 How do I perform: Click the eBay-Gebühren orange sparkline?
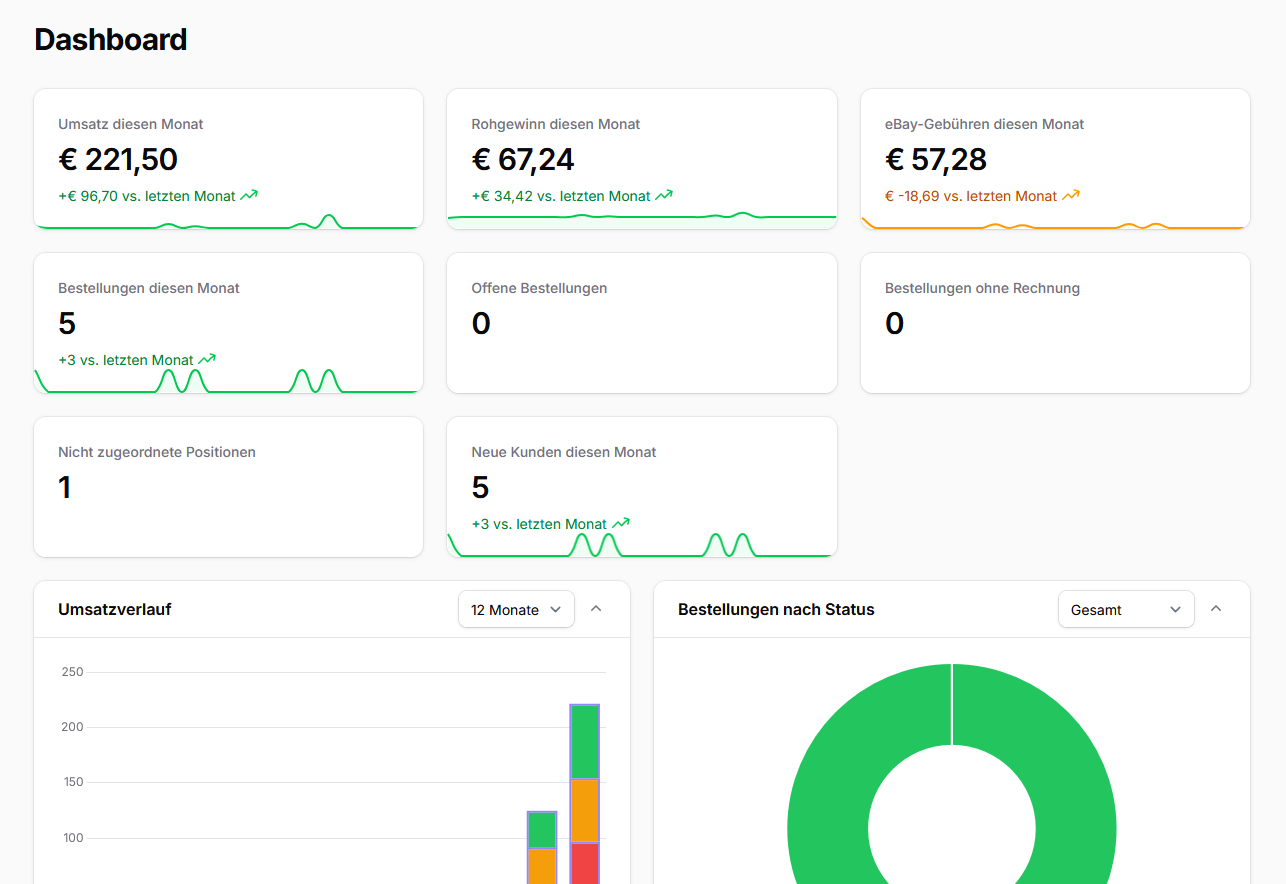tap(1055, 225)
